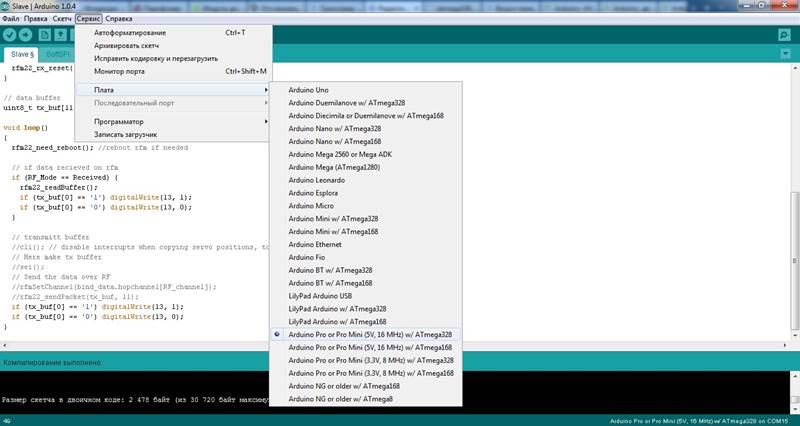Select Arduino Nano w/ ATmega328 board

pos(366,129)
